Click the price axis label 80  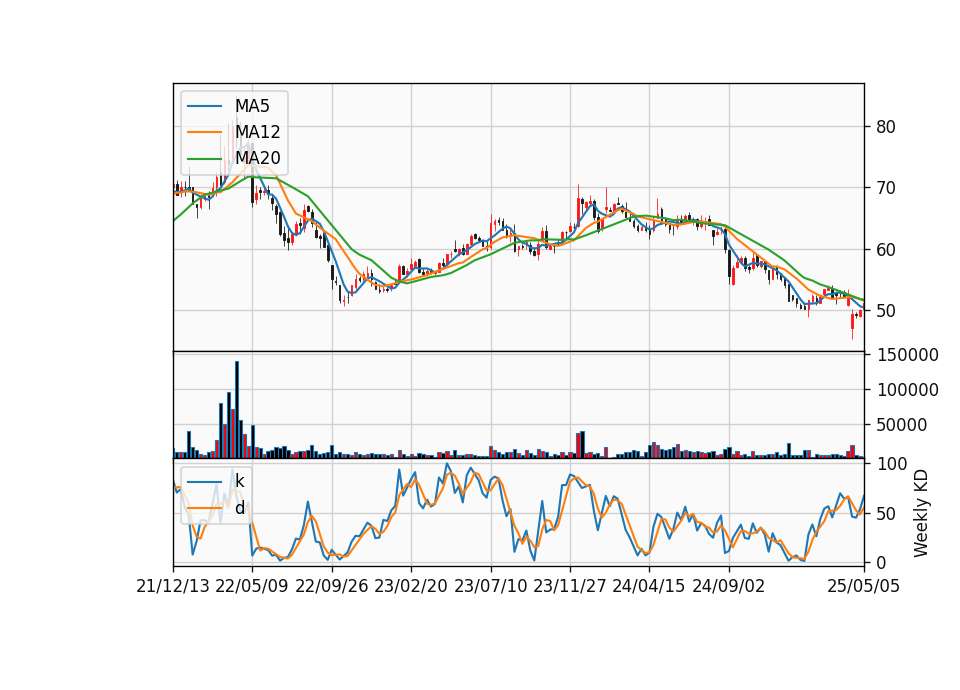tap(886, 127)
